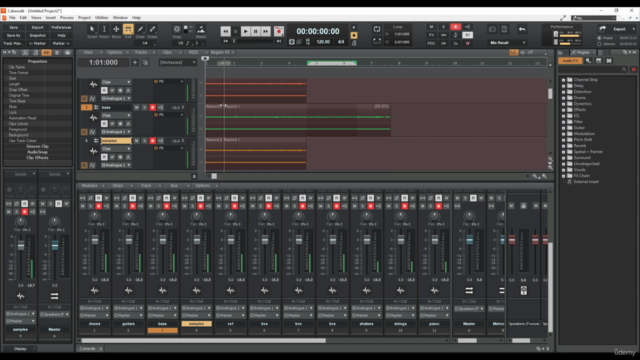Open track view Tracks menu
The height and width of the screenshot is (360, 640).
coord(141,52)
